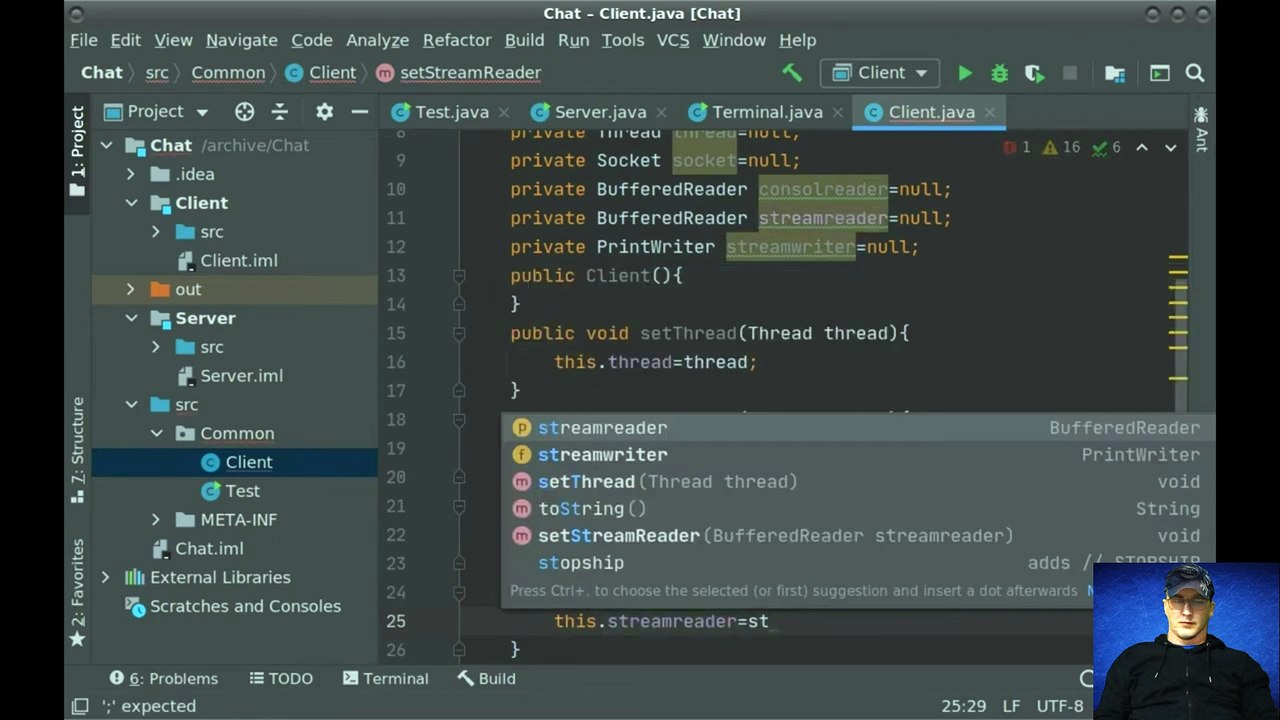Show the Ant tool window
The image size is (1280, 720).
pos(1201,129)
